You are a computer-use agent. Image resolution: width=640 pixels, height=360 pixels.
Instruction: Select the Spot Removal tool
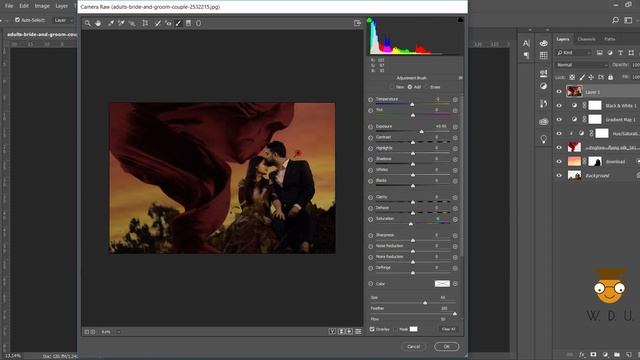158,23
